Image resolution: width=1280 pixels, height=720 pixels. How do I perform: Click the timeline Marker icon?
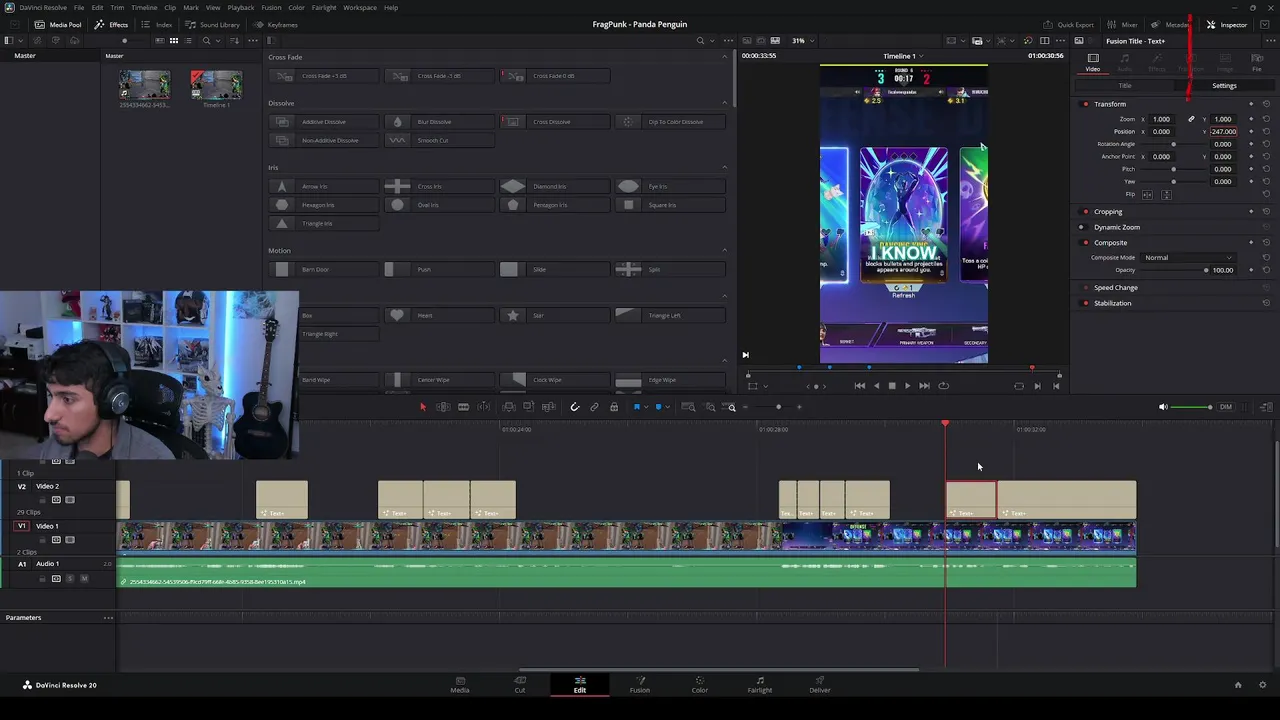point(658,407)
